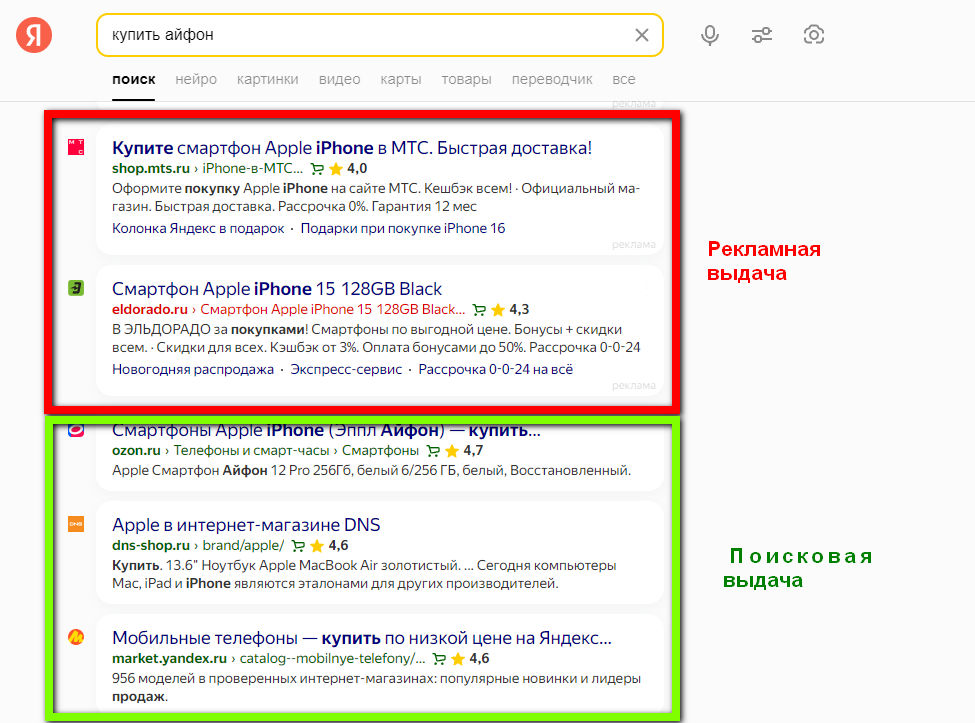This screenshot has height=723, width=975.
Task: Open 'Колонка Яндекс в подарок' sitelink
Action: click(198, 228)
